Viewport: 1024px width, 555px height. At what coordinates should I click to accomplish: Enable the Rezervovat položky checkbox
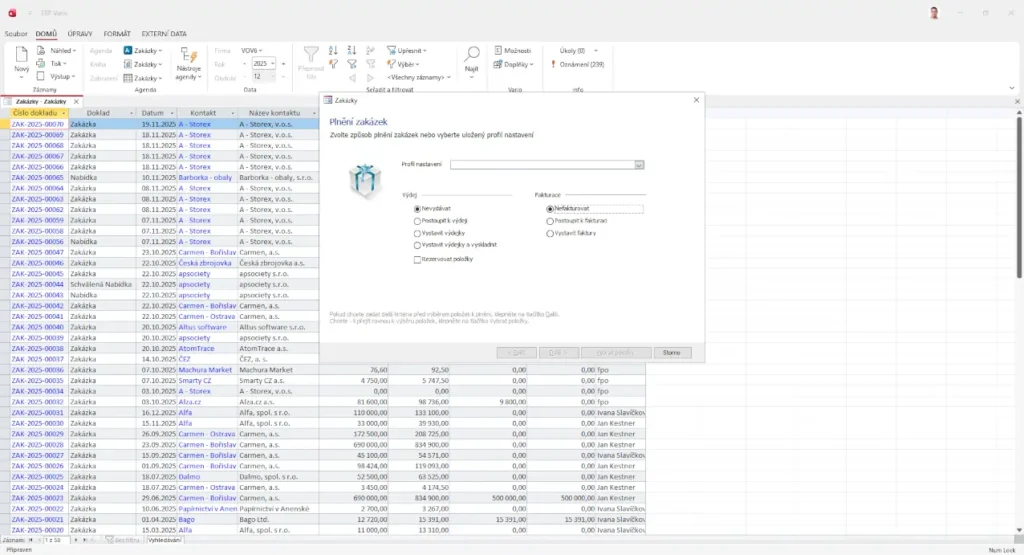point(418,259)
